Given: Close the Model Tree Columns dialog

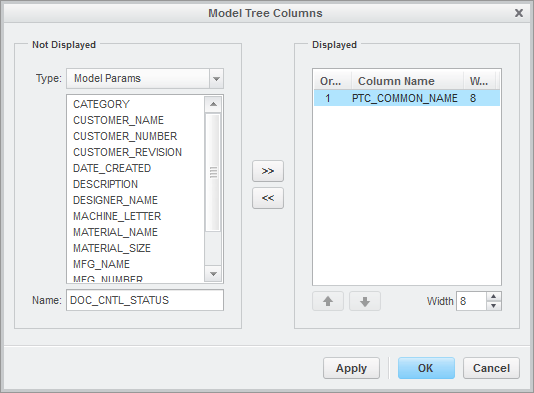Looking at the screenshot, I should (x=519, y=13).
